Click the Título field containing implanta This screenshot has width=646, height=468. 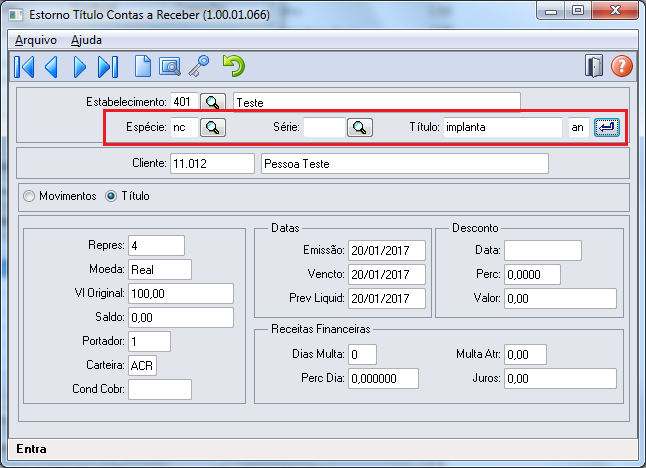[x=503, y=127]
